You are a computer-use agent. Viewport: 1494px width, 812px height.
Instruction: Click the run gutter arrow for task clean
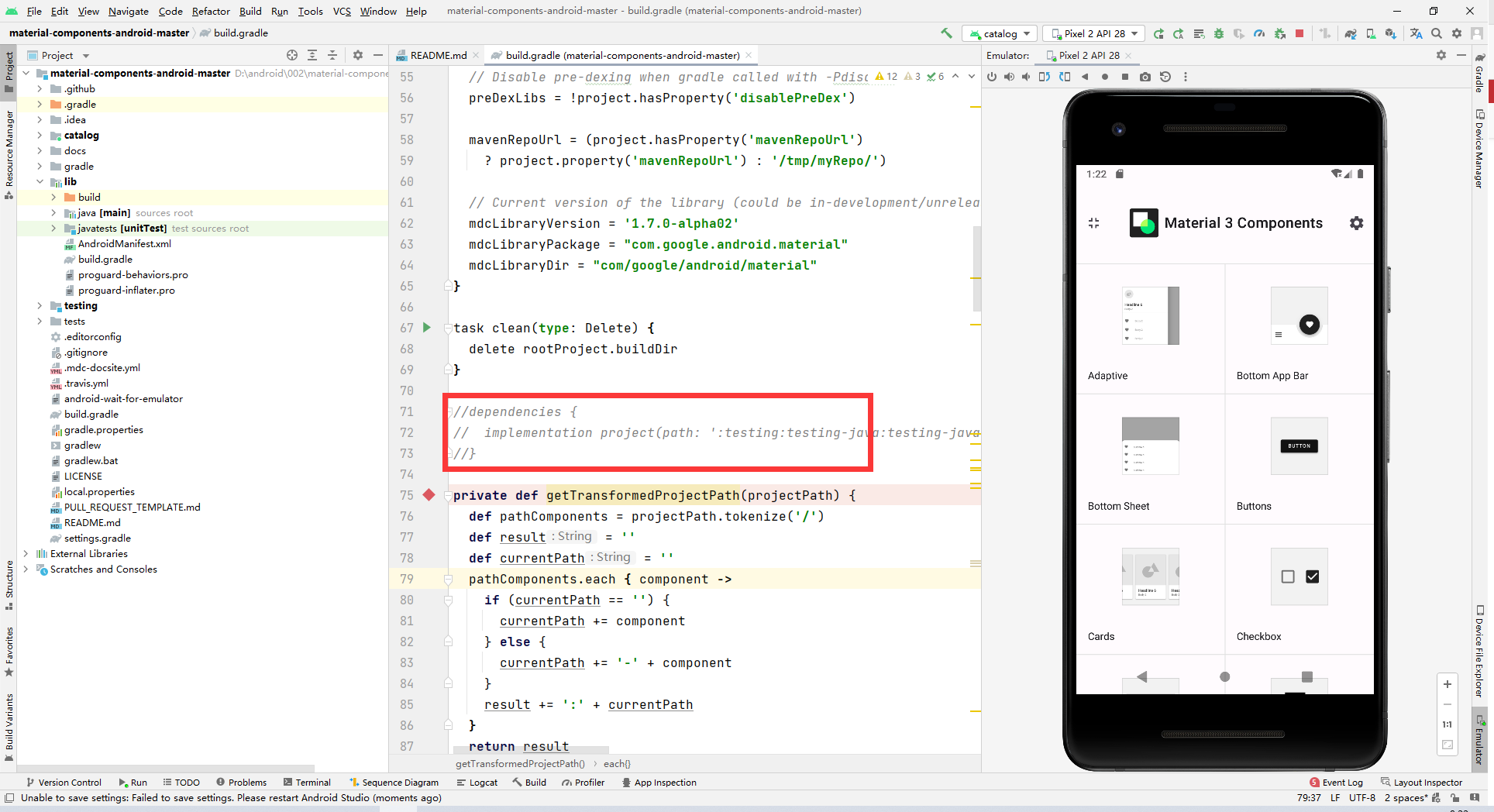pyautogui.click(x=426, y=328)
